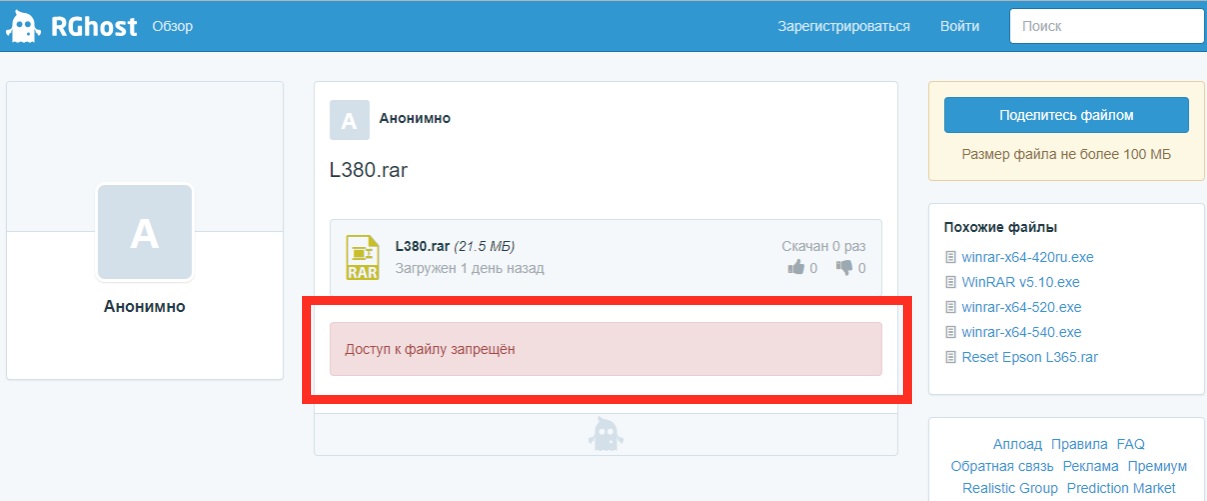The image size is (1207, 501).
Task: Click the file icon beside winrar-x64-420ru.exe
Action: pos(951,258)
